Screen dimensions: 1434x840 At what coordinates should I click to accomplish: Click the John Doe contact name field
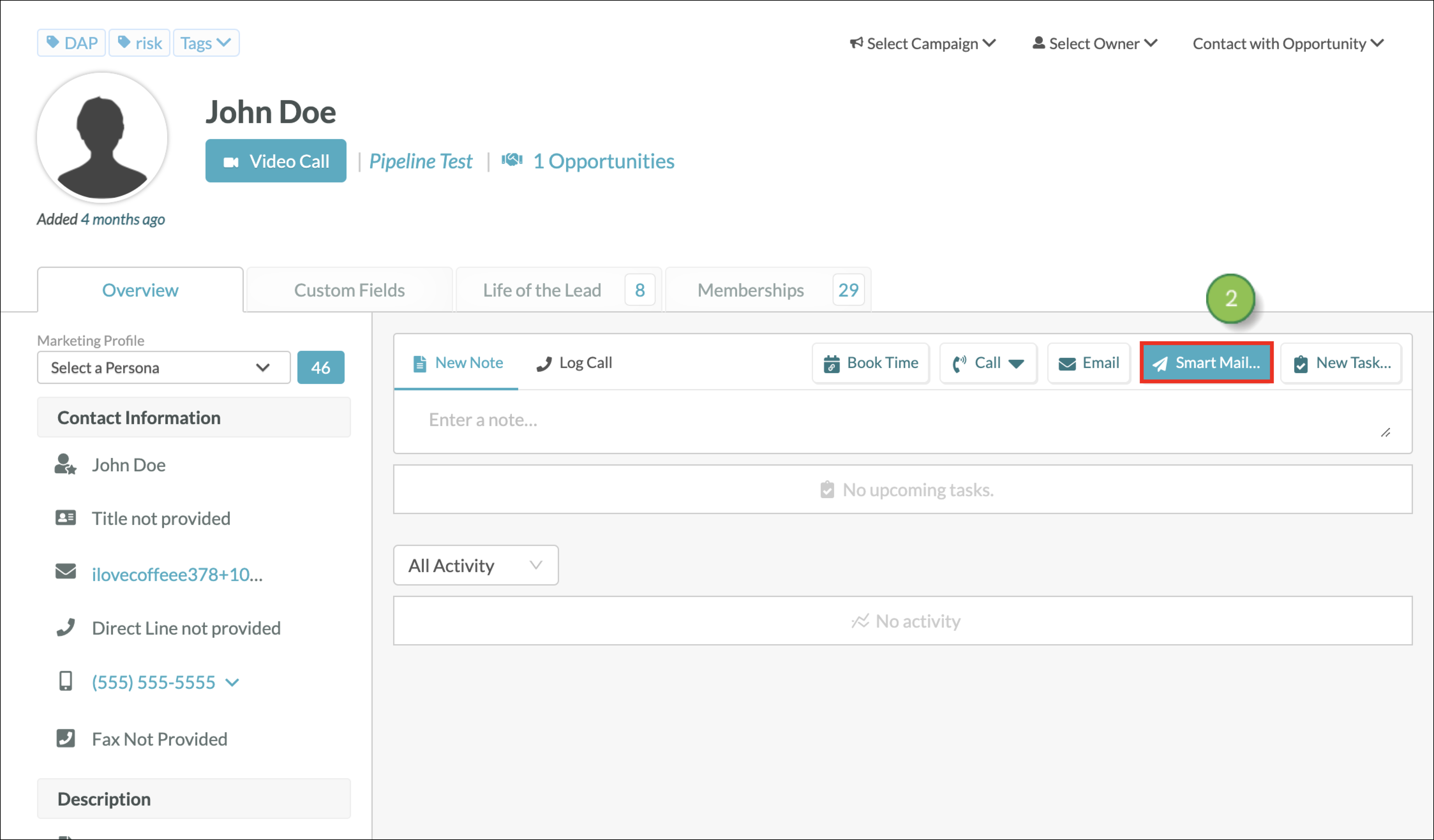(129, 465)
